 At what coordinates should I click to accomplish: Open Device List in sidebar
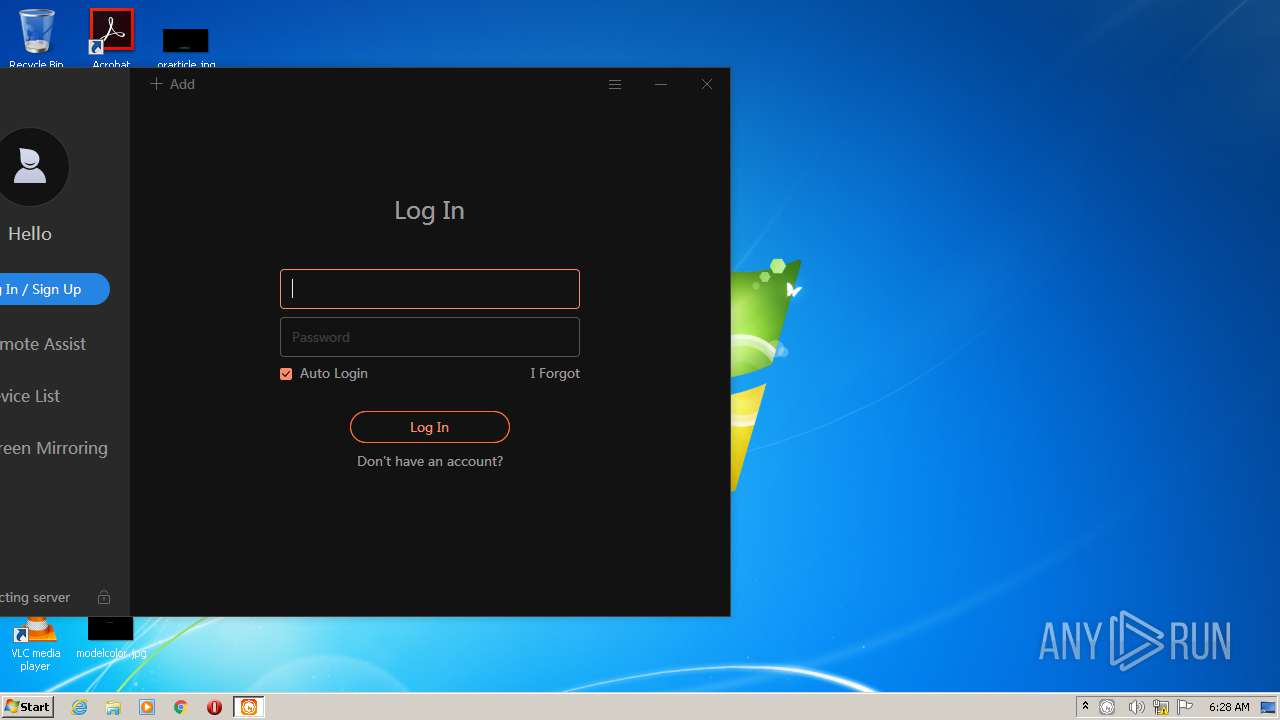point(30,396)
